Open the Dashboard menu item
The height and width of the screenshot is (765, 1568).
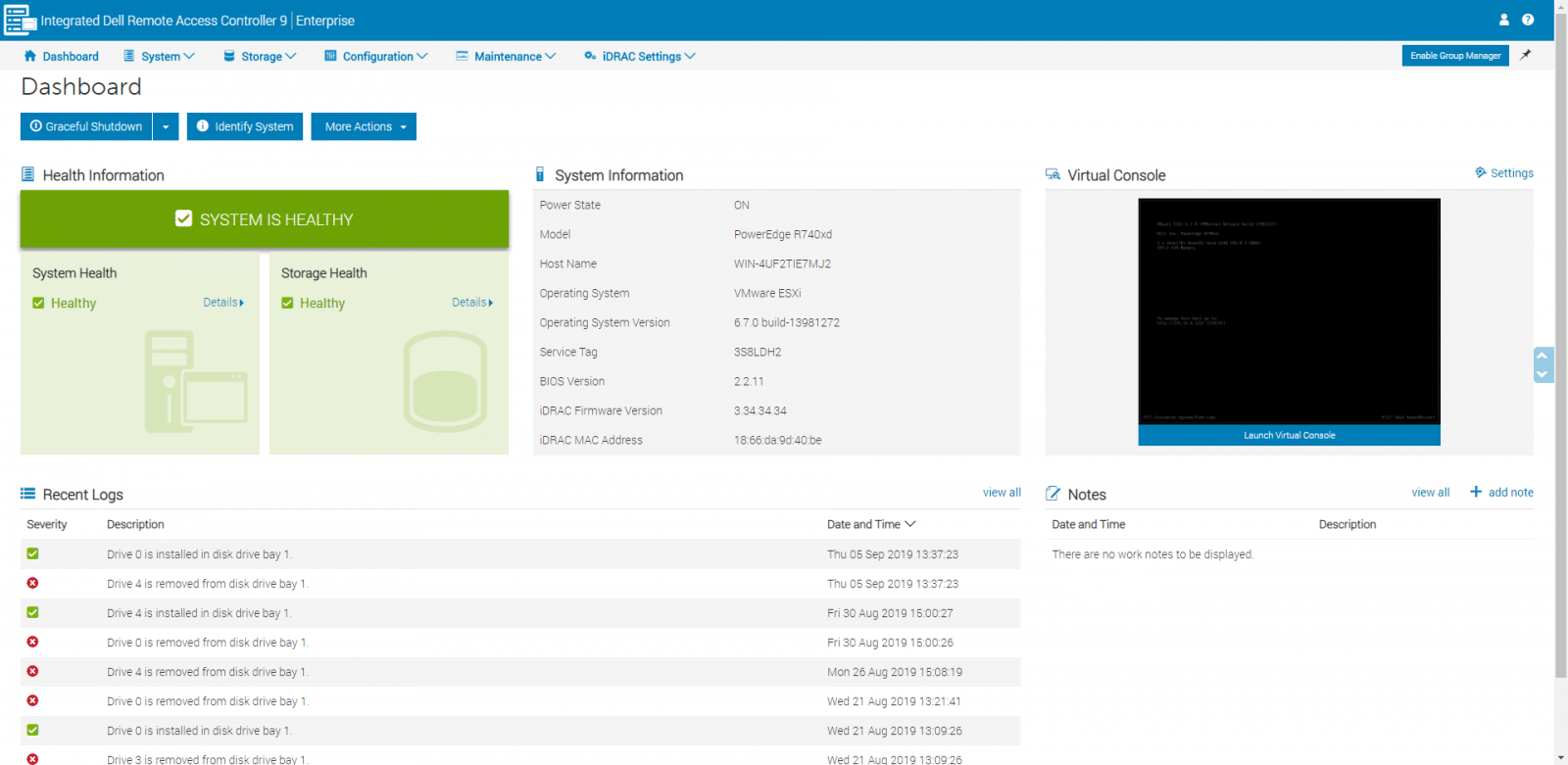coord(61,56)
